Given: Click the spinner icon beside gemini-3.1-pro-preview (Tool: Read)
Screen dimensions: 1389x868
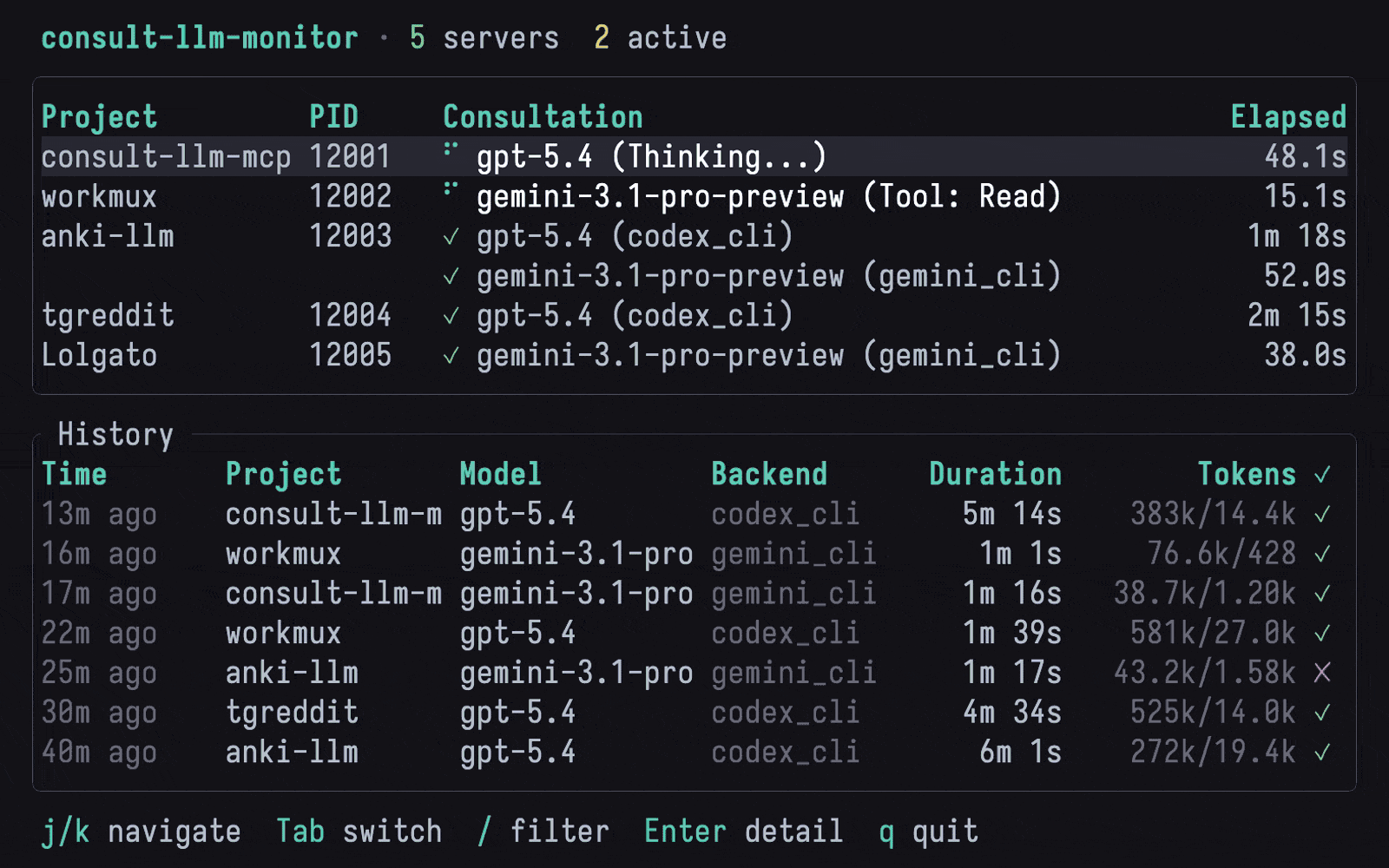Looking at the screenshot, I should pyautogui.click(x=450, y=189).
